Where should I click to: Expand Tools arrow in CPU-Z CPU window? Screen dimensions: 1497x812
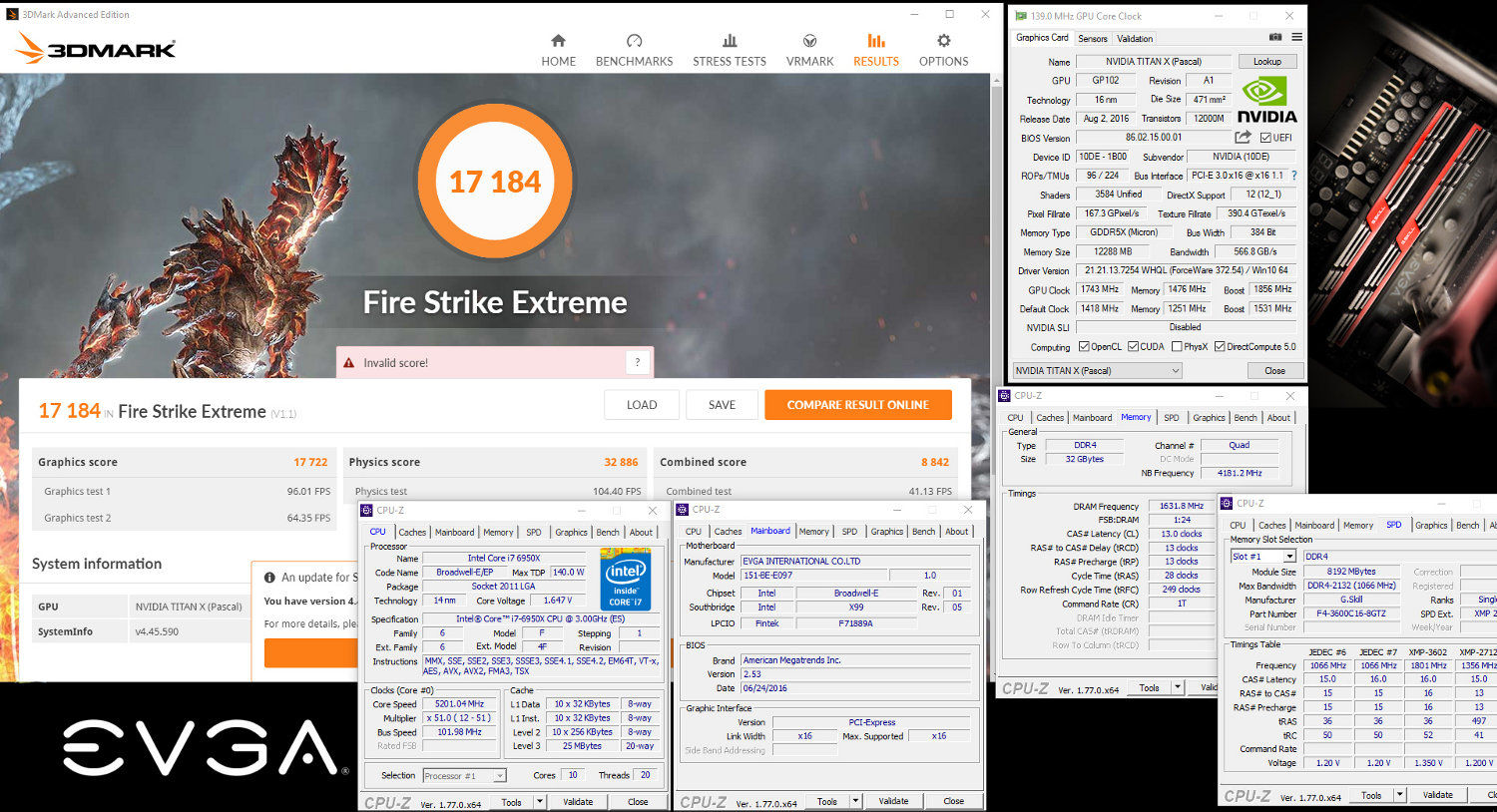(x=540, y=802)
